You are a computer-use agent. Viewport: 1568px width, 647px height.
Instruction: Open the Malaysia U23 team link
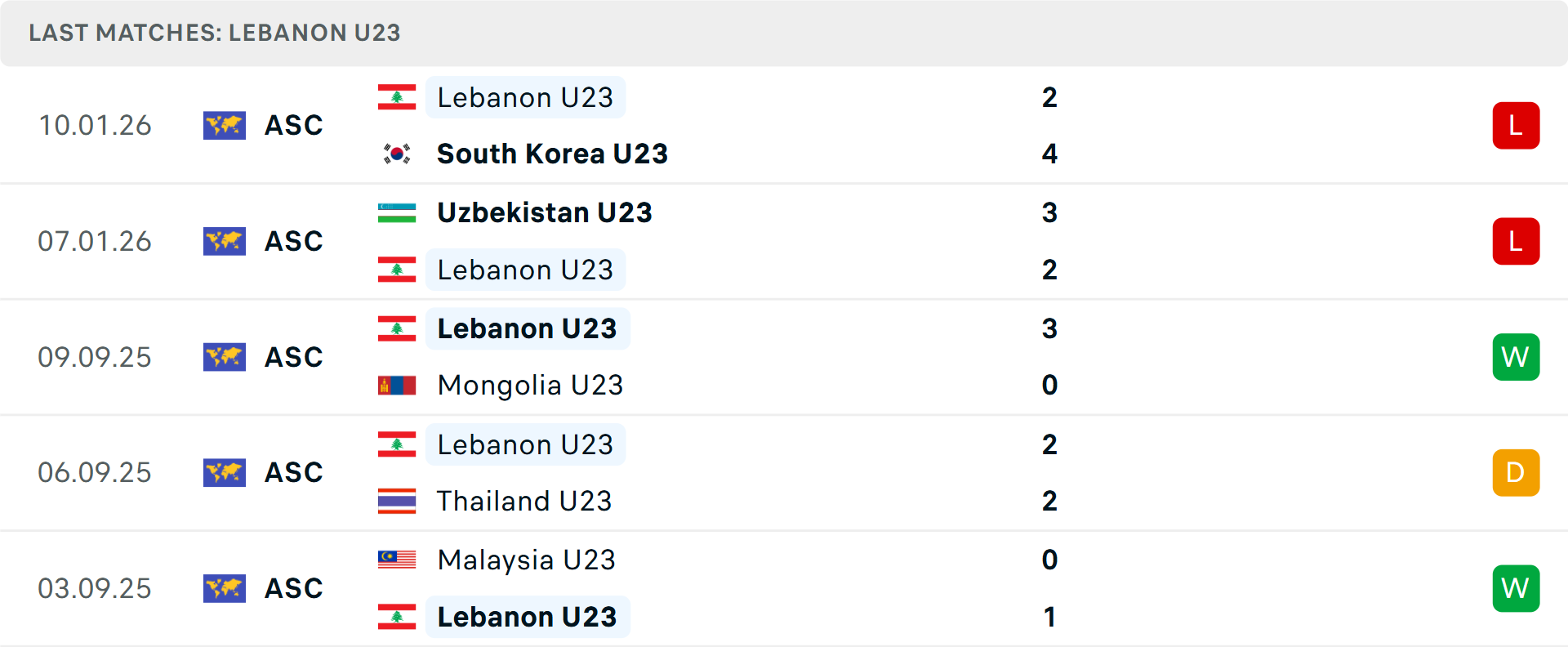pos(526,560)
